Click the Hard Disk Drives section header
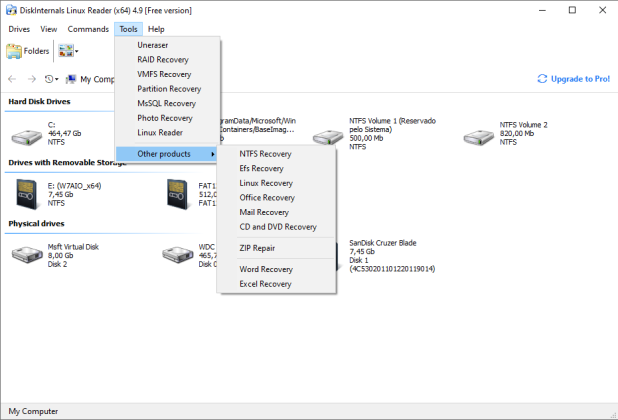 coord(39,101)
